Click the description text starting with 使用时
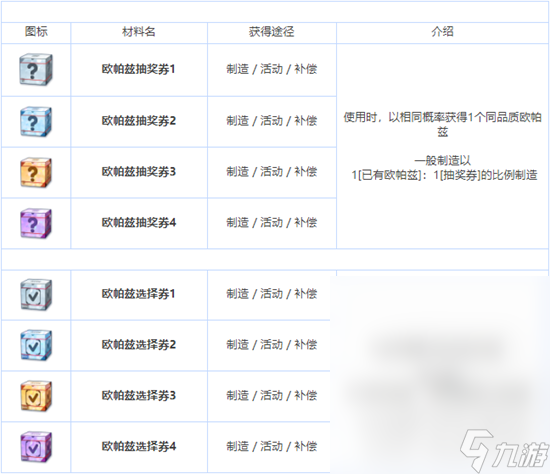The image size is (550, 474). coord(442,125)
